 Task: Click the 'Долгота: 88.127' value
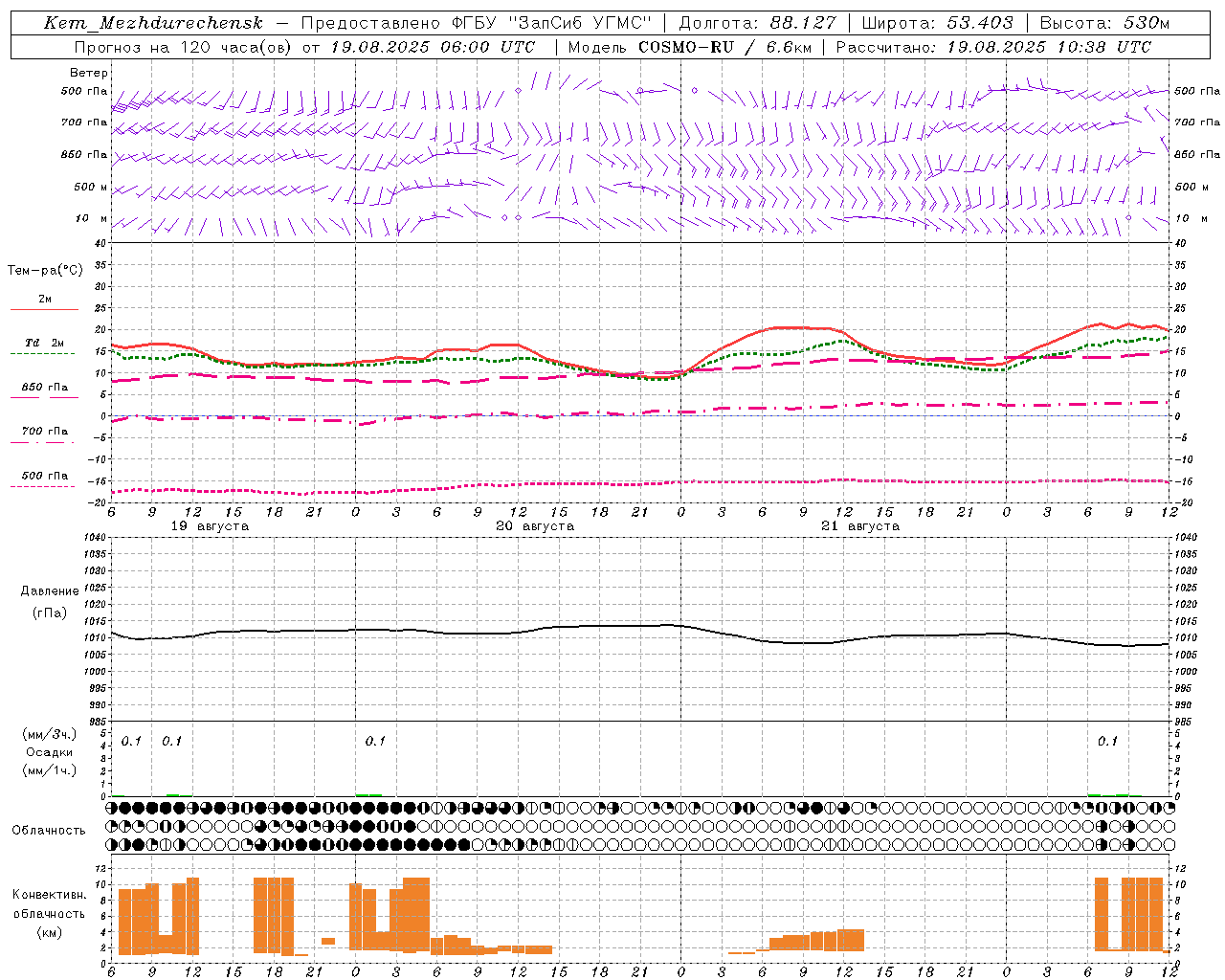757,23
